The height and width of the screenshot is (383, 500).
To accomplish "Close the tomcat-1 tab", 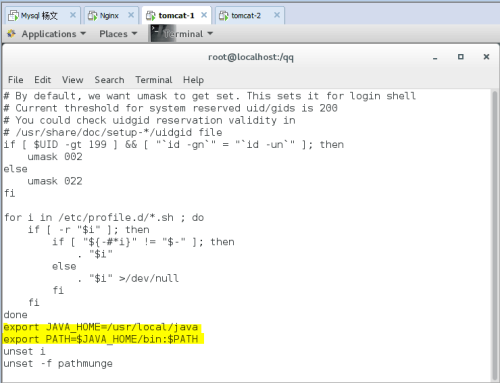I will click(204, 15).
